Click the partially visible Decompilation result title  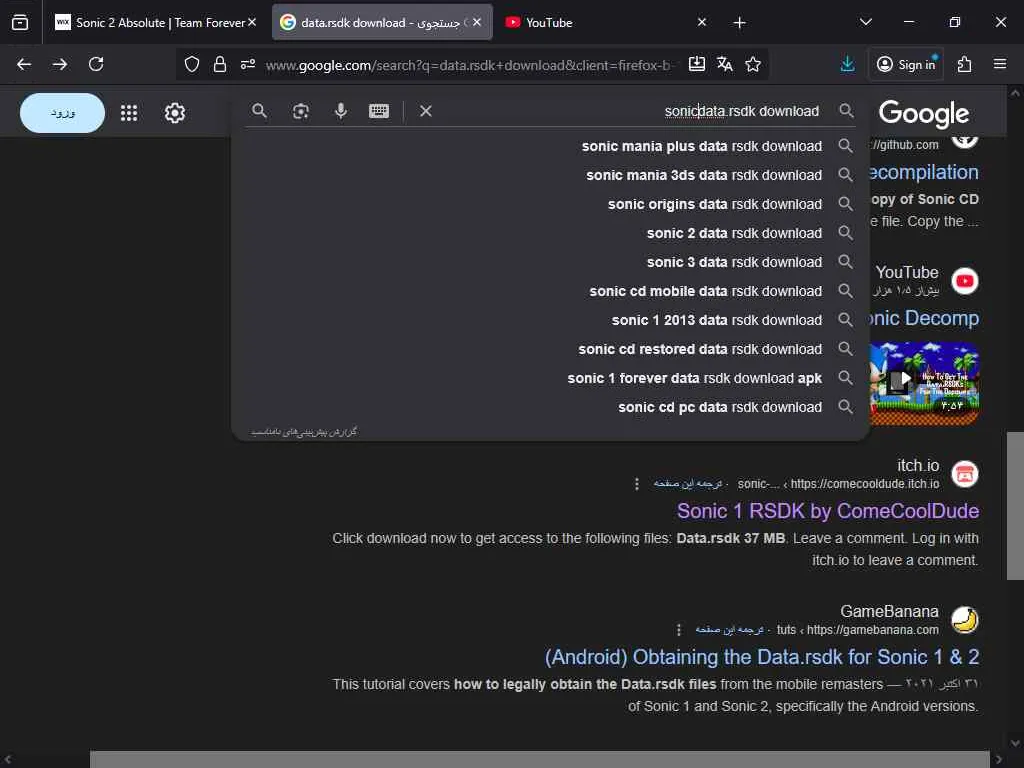click(923, 172)
